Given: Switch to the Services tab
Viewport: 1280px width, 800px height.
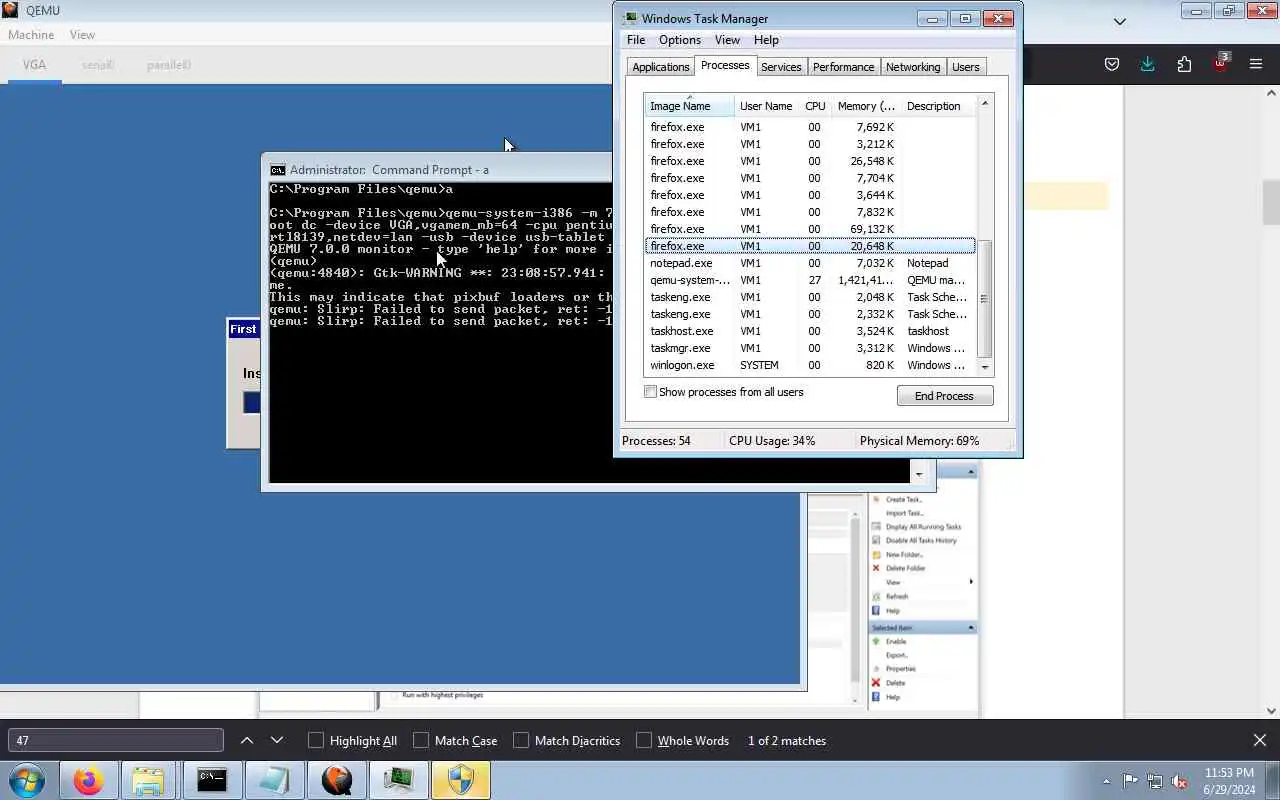Looking at the screenshot, I should point(781,67).
